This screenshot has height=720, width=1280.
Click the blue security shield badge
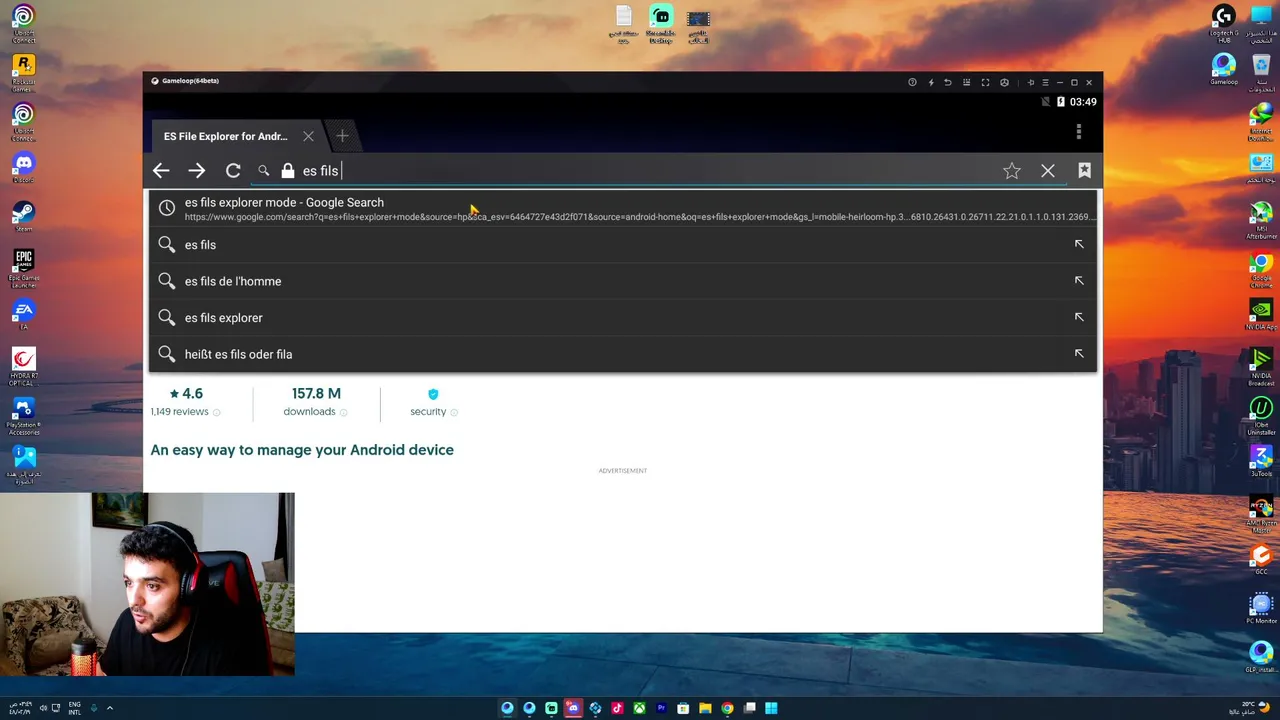point(433,394)
